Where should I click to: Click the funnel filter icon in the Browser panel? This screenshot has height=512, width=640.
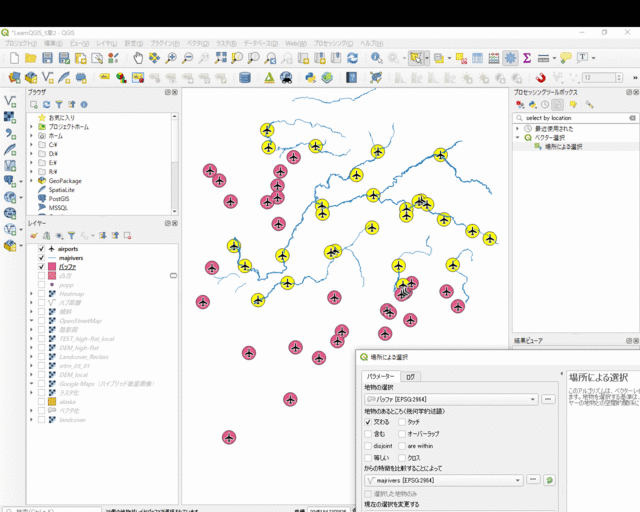click(x=59, y=105)
